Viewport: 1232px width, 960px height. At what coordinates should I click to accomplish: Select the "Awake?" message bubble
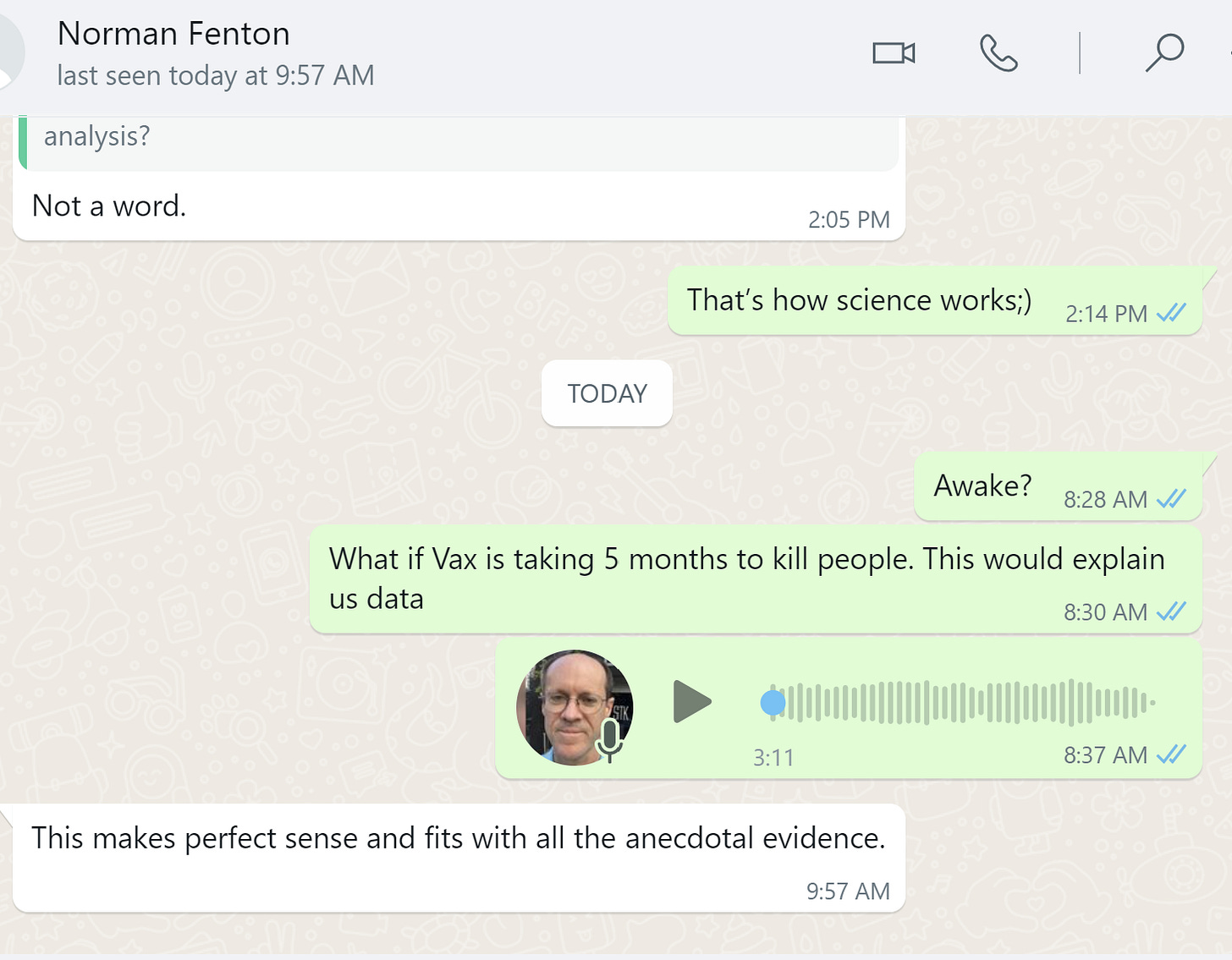click(982, 486)
